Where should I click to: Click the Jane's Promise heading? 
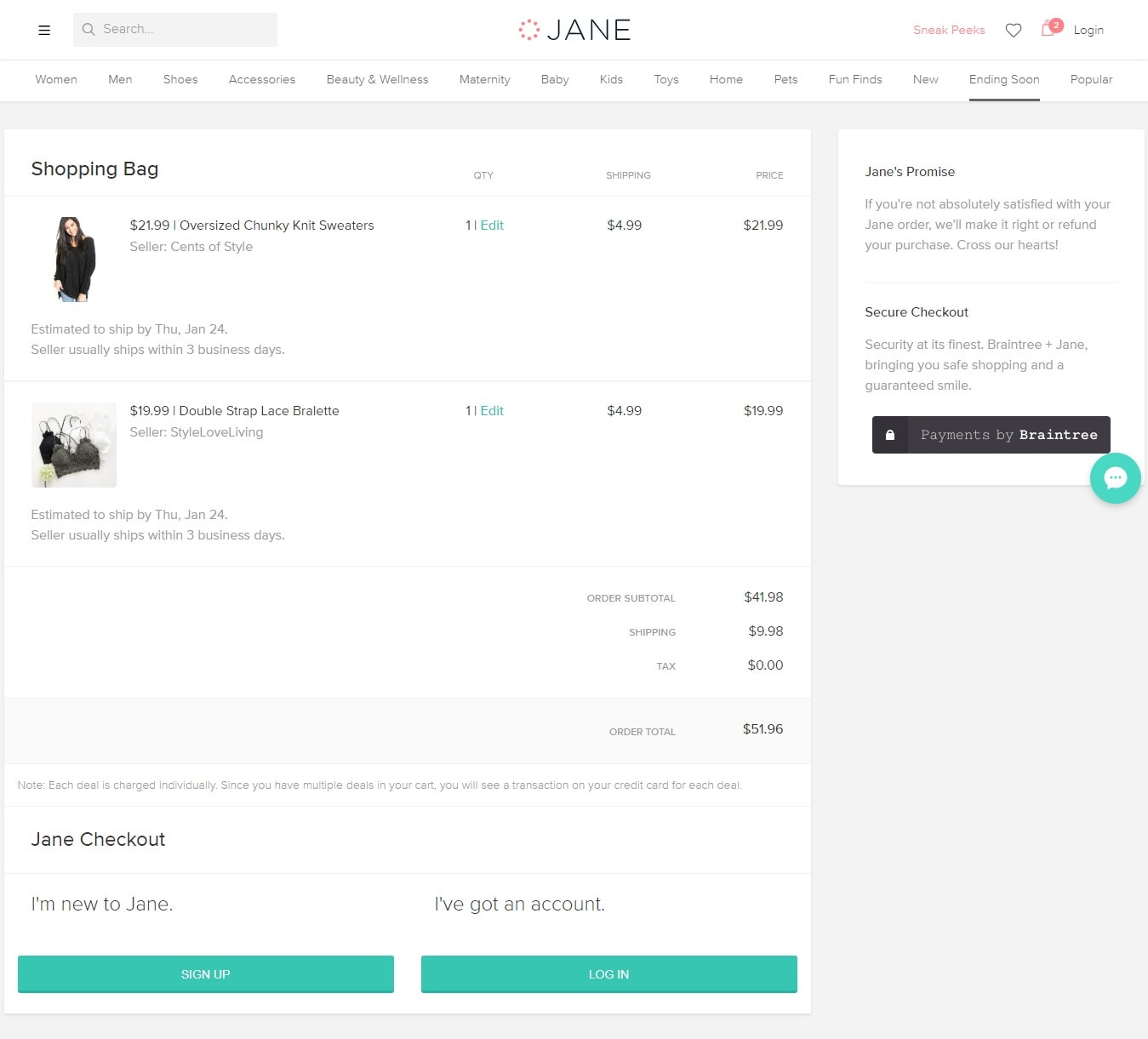point(910,172)
